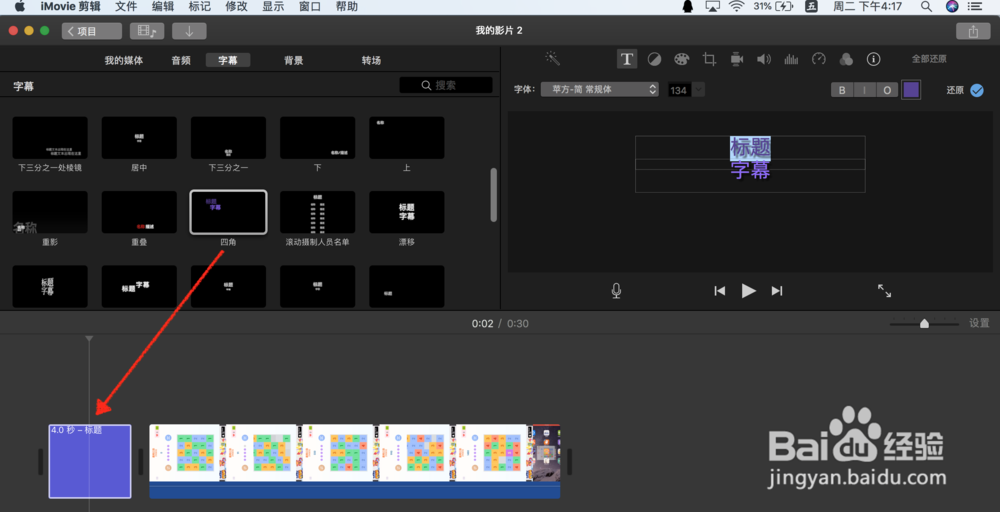Viewport: 1000px width, 512px height.
Task: Open the color balance tool
Action: (x=654, y=59)
